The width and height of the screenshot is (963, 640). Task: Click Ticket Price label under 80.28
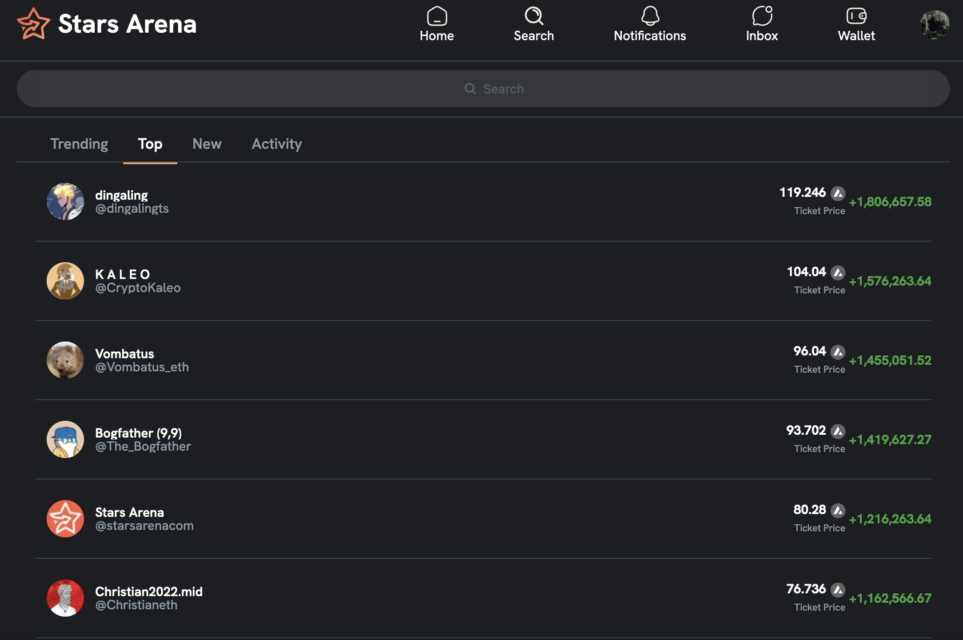[x=819, y=528]
